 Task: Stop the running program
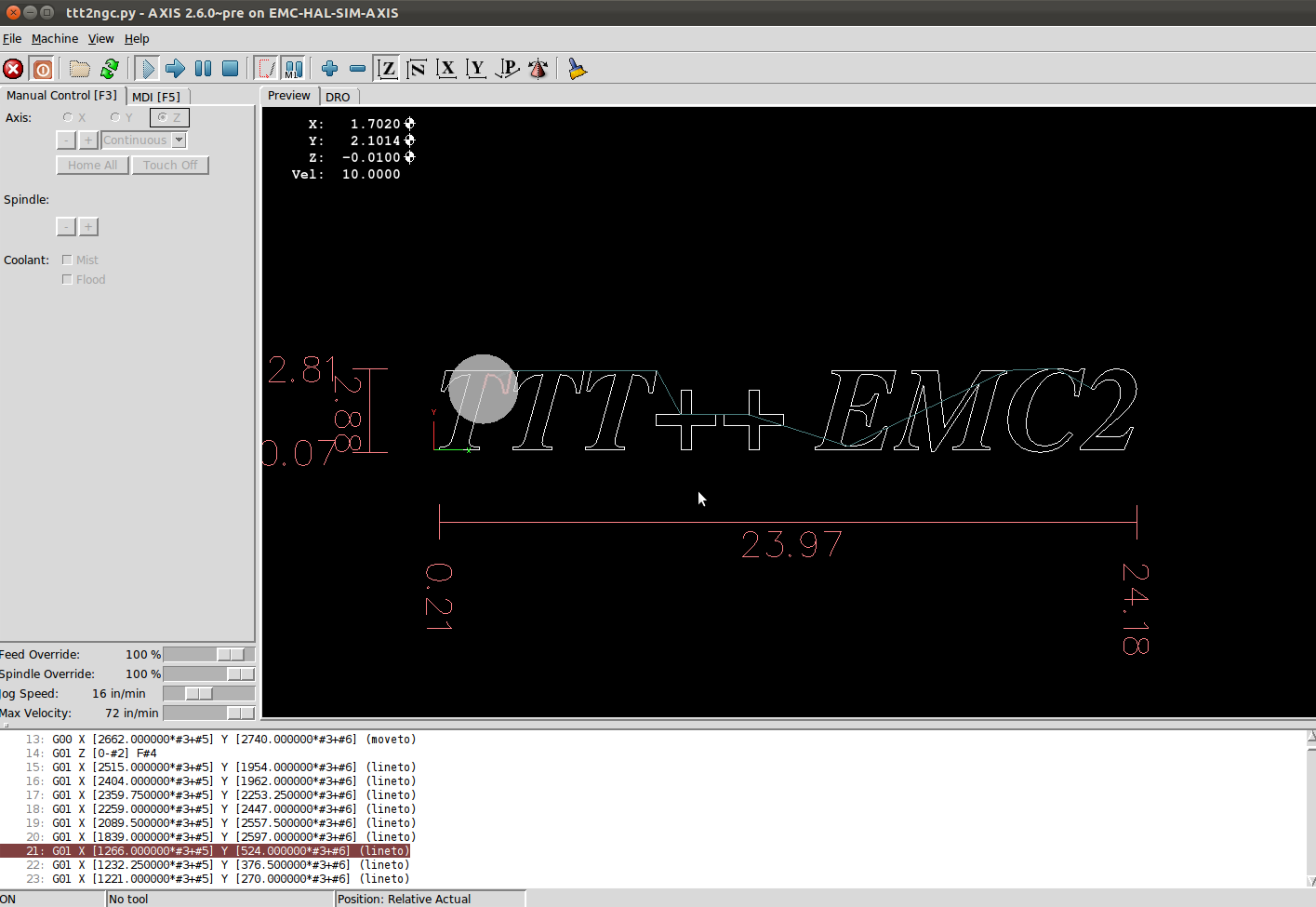pos(231,69)
